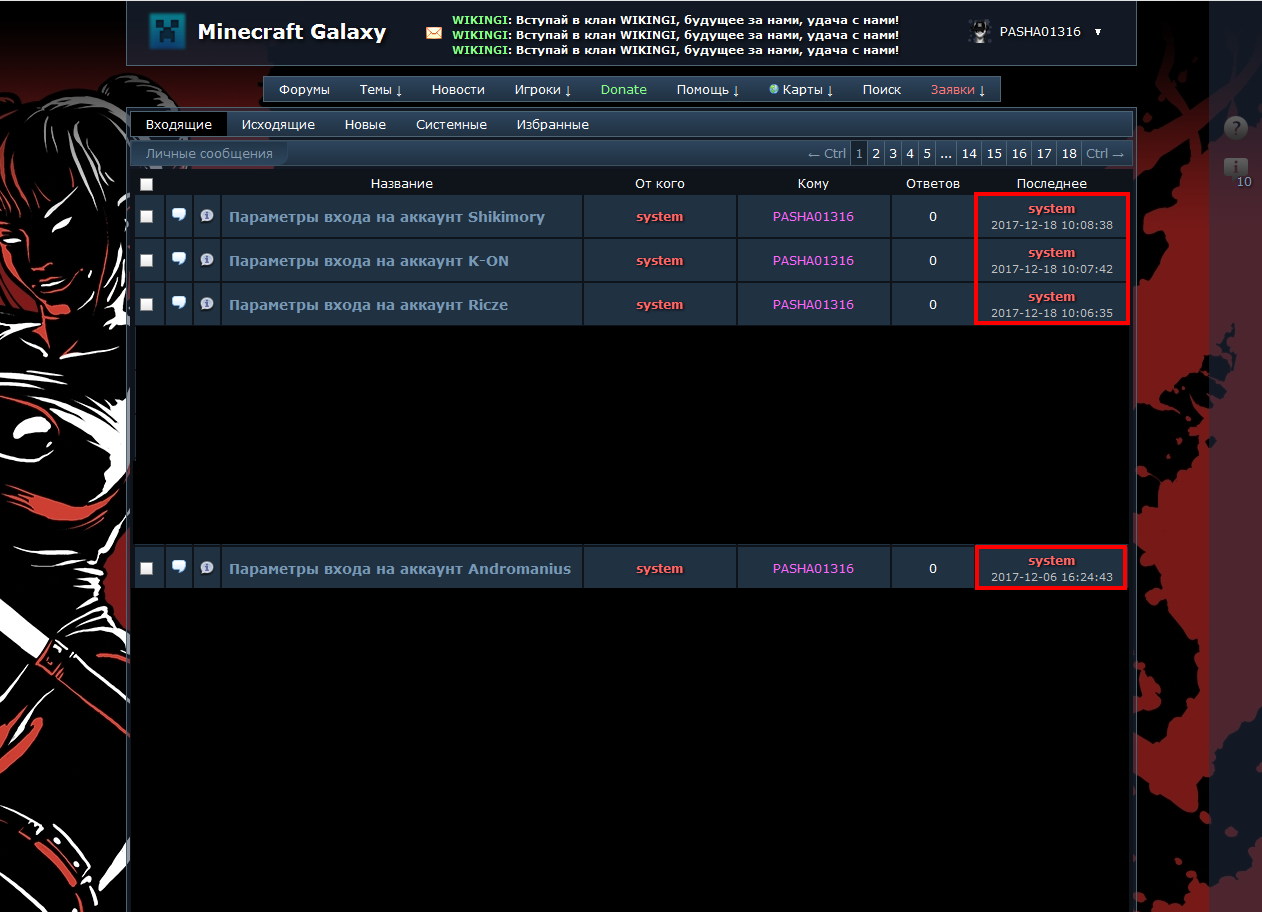1262x912 pixels.
Task: Go to page 17 of messages
Action: pyautogui.click(x=1044, y=154)
